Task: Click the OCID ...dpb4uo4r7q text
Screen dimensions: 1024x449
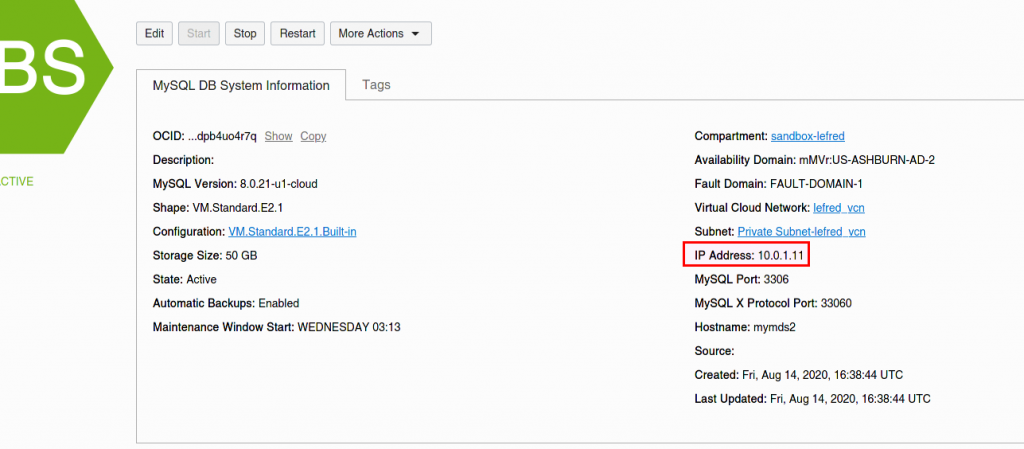Action: pyautogui.click(x=204, y=136)
